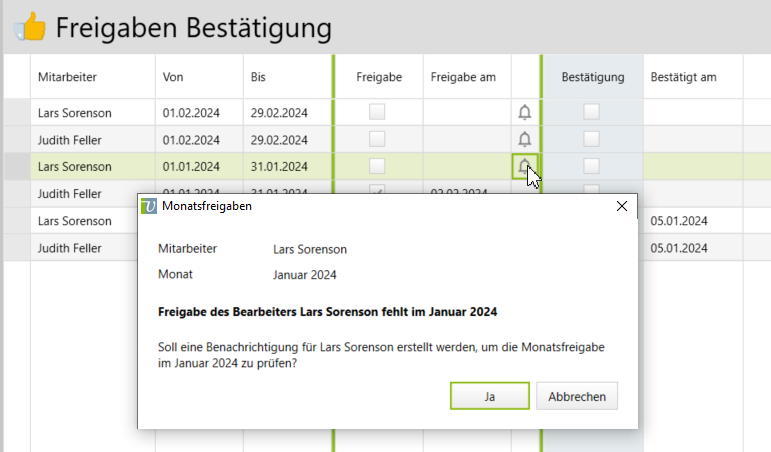The width and height of the screenshot is (771, 452).
Task: Confirm the notification with the Ja button
Action: 489,396
